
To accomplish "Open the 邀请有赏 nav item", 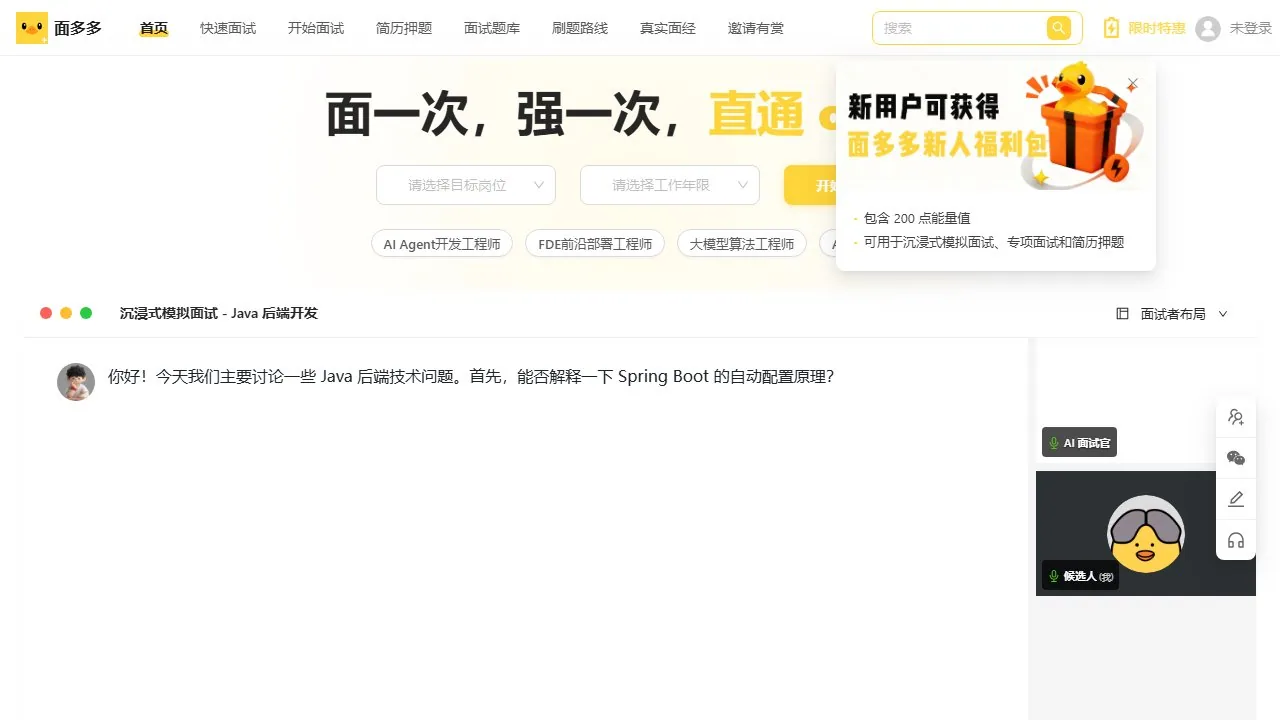I will click(x=756, y=28).
